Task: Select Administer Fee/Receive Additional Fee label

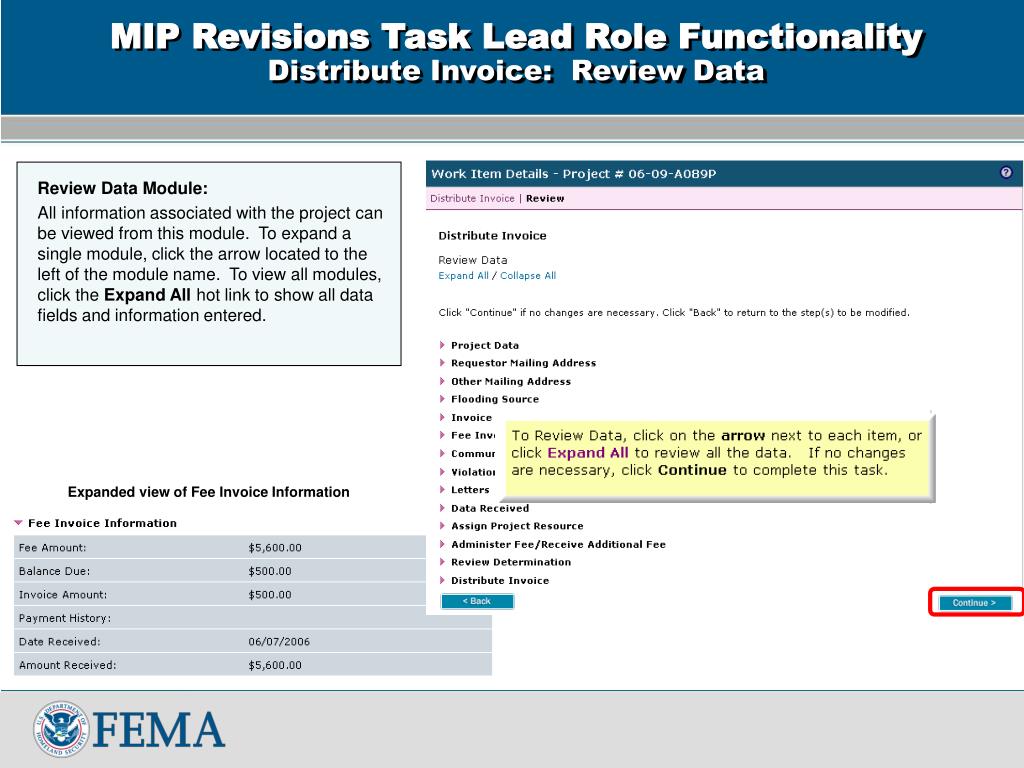Action: tap(558, 543)
